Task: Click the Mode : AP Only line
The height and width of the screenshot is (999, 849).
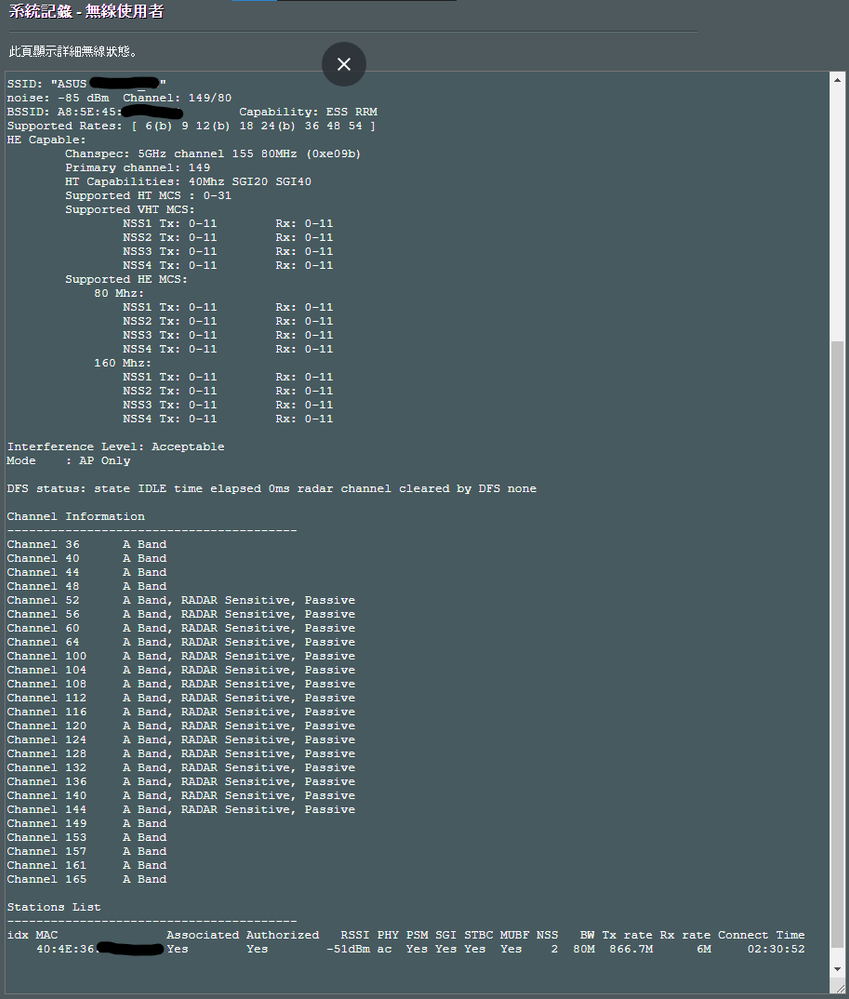Action: [68, 461]
